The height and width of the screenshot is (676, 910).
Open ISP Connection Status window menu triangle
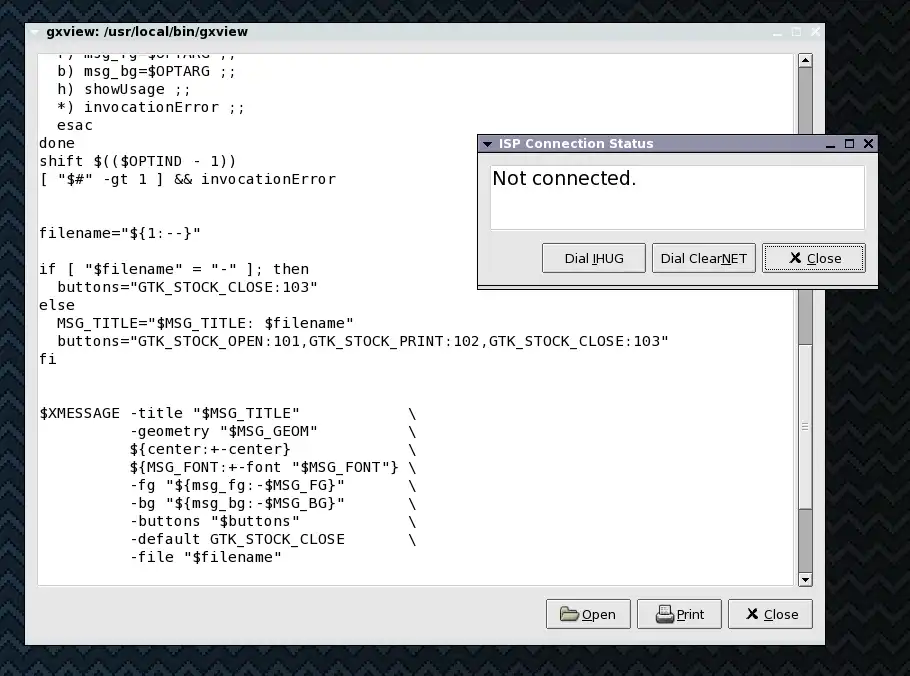click(488, 144)
